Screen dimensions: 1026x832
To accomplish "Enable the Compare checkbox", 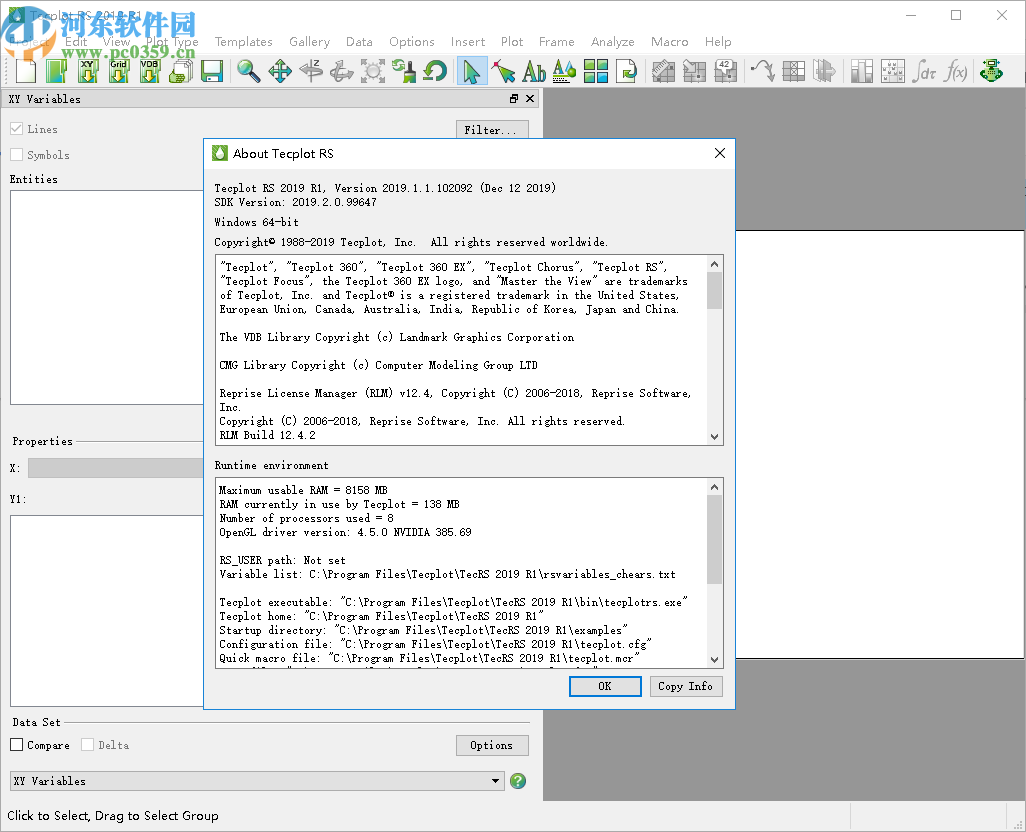I will pos(17,745).
